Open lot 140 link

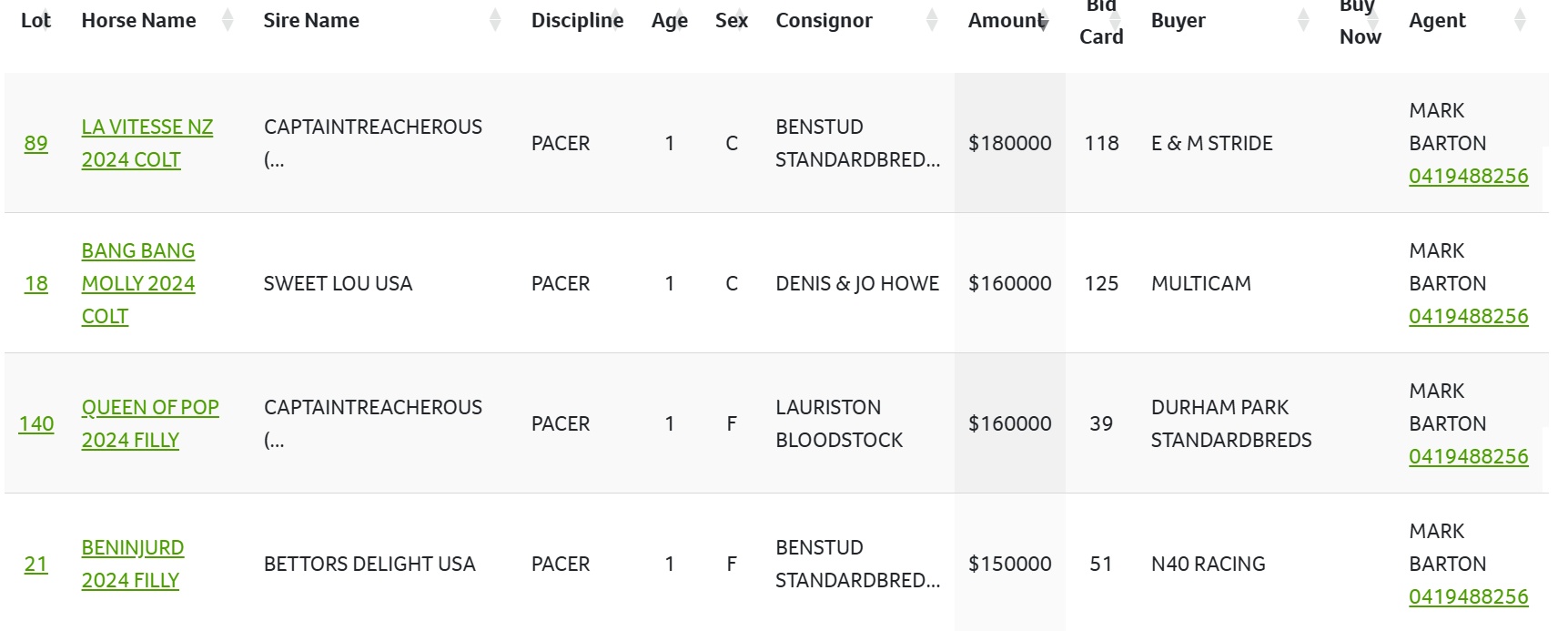[x=36, y=424]
